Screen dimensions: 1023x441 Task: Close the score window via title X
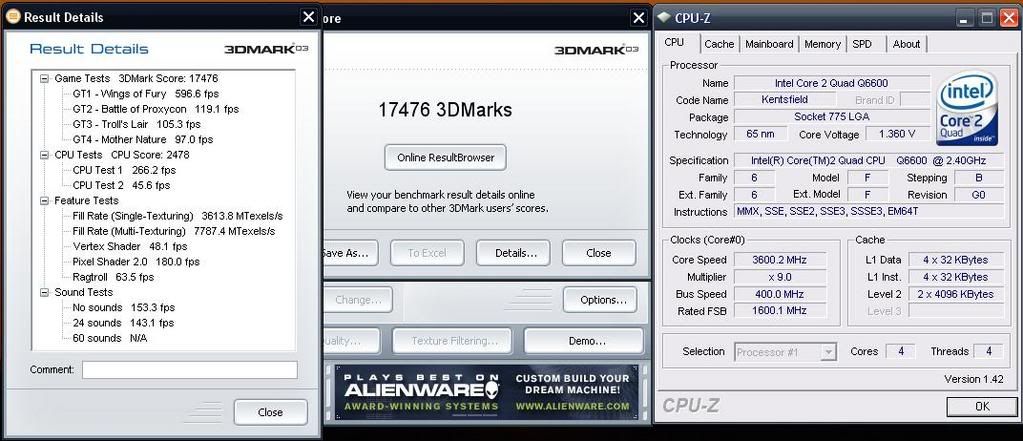[x=639, y=18]
